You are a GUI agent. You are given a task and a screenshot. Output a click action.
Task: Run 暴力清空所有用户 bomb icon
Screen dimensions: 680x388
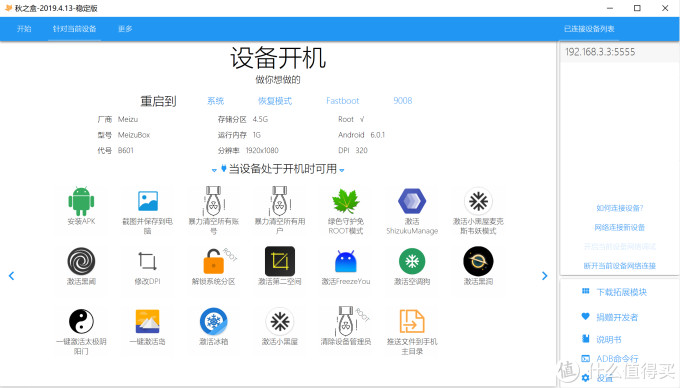pos(280,201)
